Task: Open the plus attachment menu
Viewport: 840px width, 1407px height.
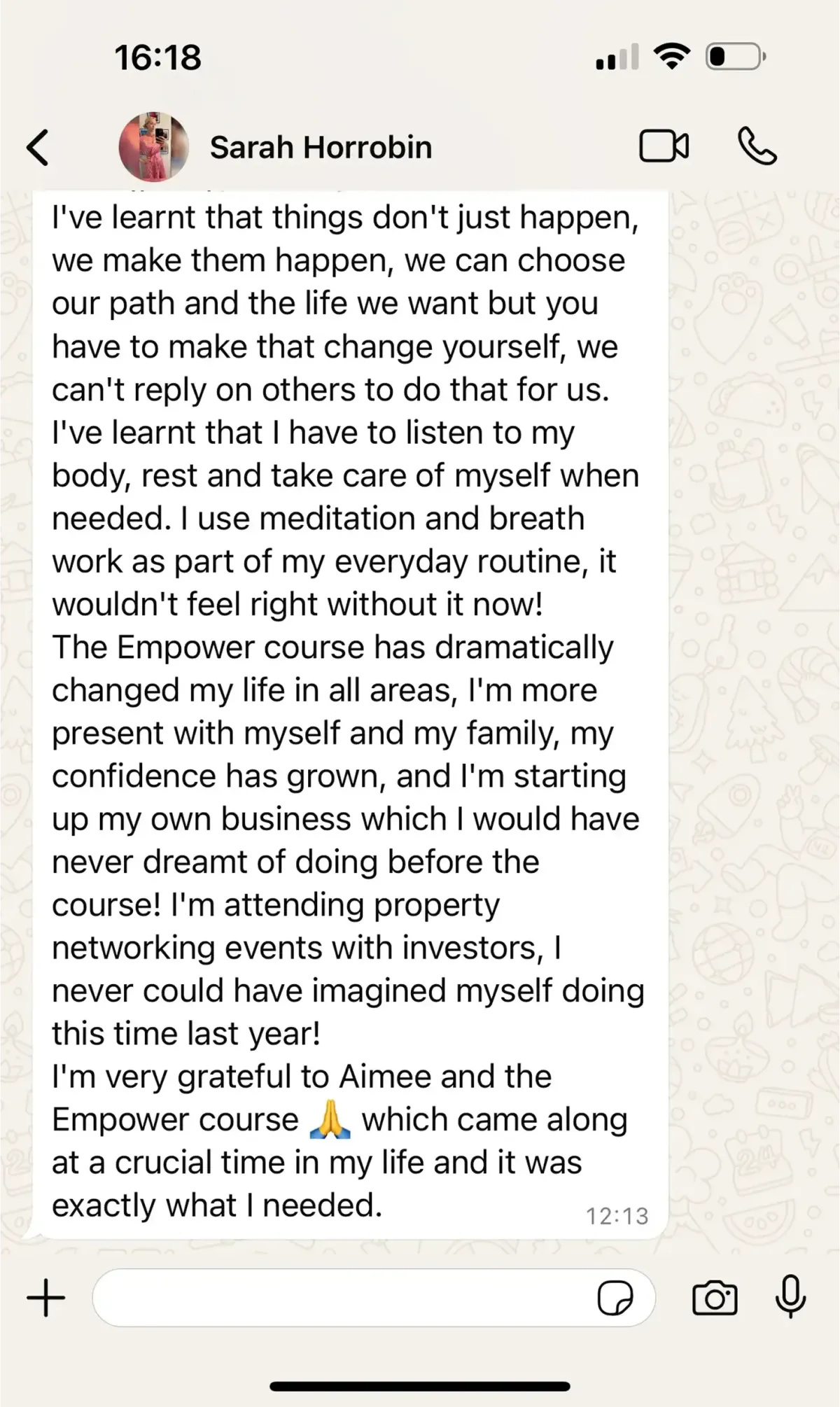Action: coord(46,1298)
